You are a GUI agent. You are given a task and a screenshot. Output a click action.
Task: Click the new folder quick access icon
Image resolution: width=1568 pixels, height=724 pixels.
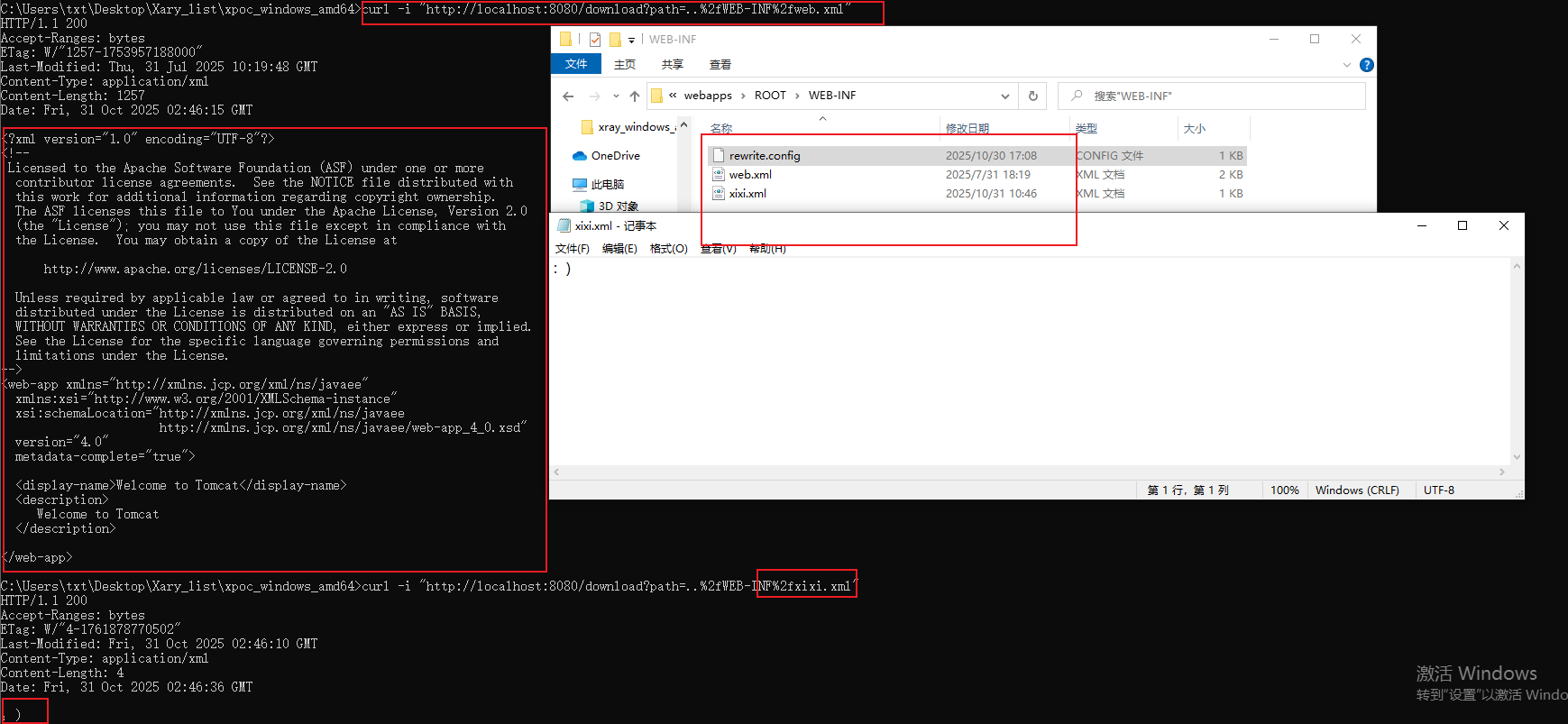[x=615, y=40]
